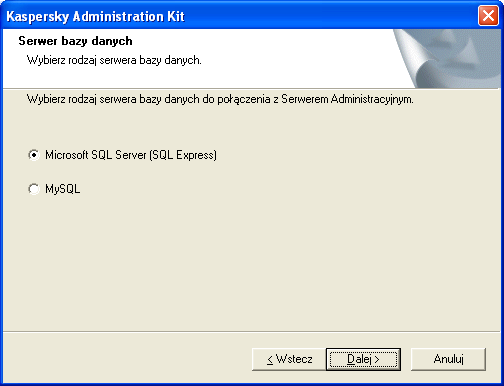Viewport: 504px width, 386px height.
Task: Close the Kaspersky Administration Kit dialog
Action: tap(488, 16)
